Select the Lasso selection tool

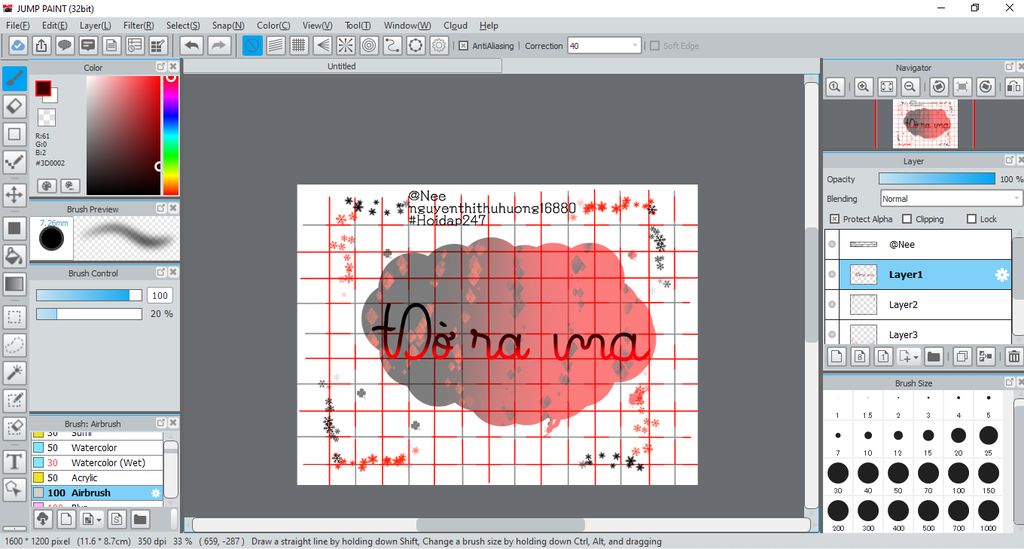click(x=14, y=345)
